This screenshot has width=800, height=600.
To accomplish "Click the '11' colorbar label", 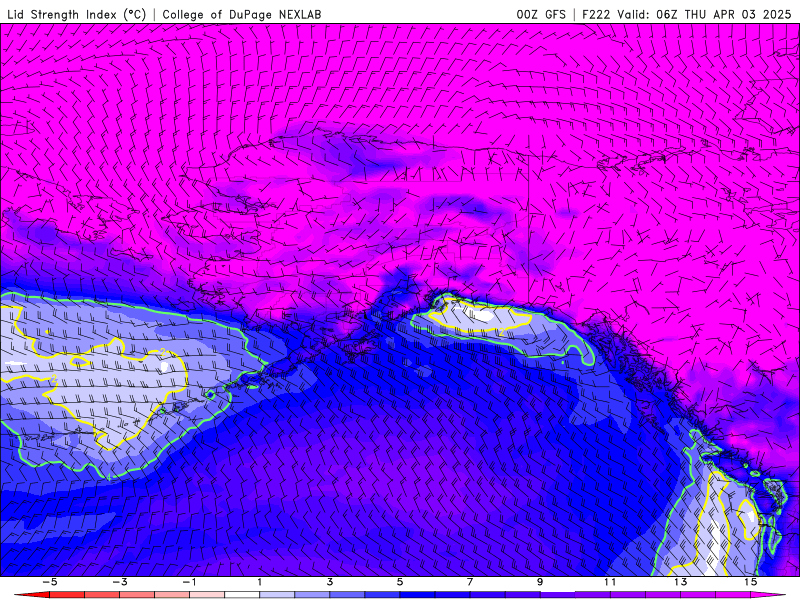I will tap(610, 582).
